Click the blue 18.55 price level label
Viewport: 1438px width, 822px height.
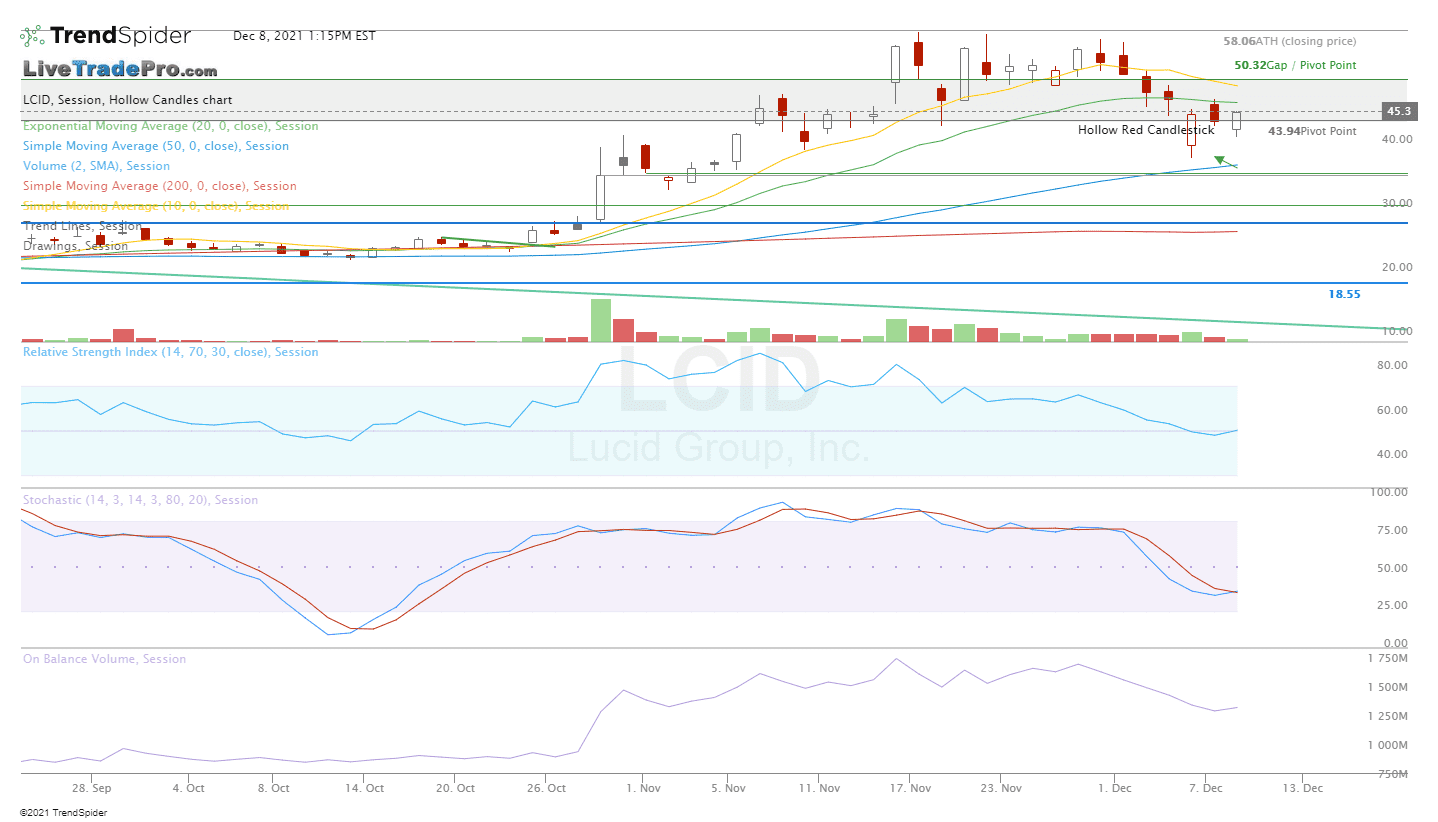click(x=1342, y=294)
